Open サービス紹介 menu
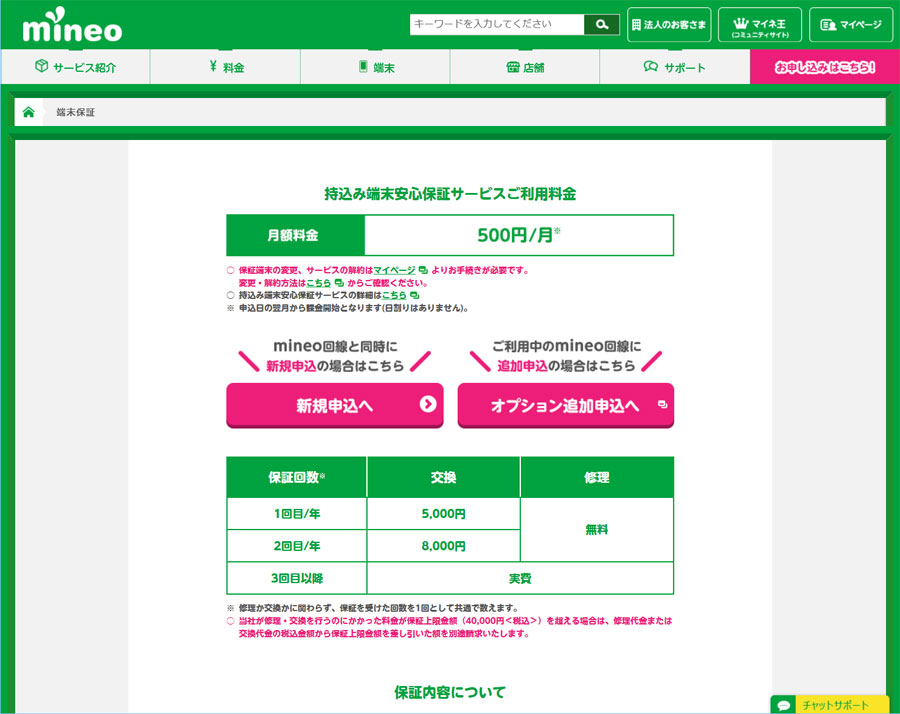The height and width of the screenshot is (714, 900). click(x=76, y=67)
